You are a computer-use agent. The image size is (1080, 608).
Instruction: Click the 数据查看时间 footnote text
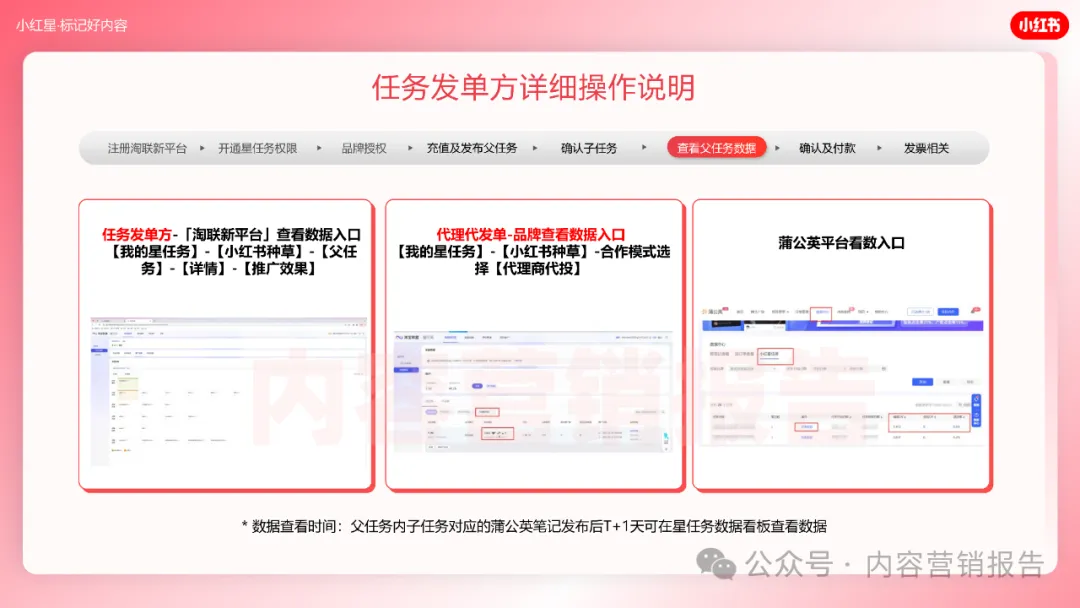coord(534,527)
